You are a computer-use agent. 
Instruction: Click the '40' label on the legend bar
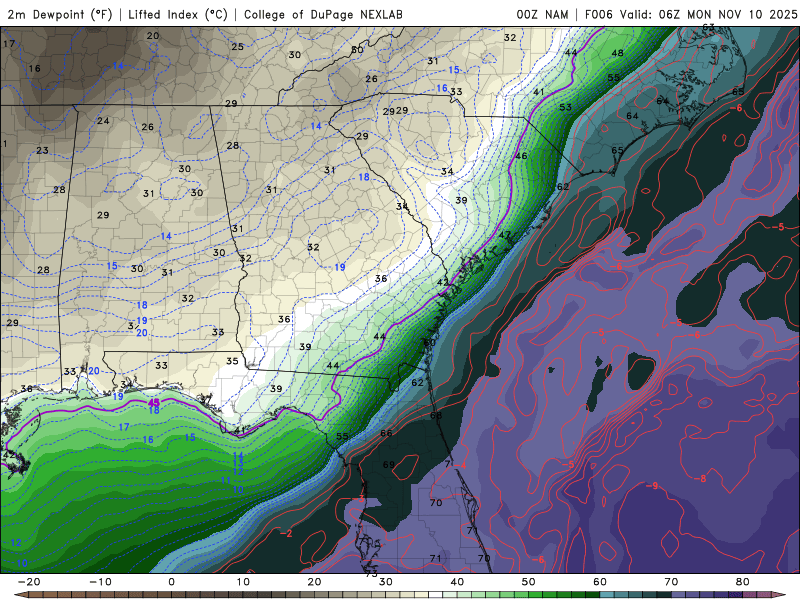pos(457,582)
